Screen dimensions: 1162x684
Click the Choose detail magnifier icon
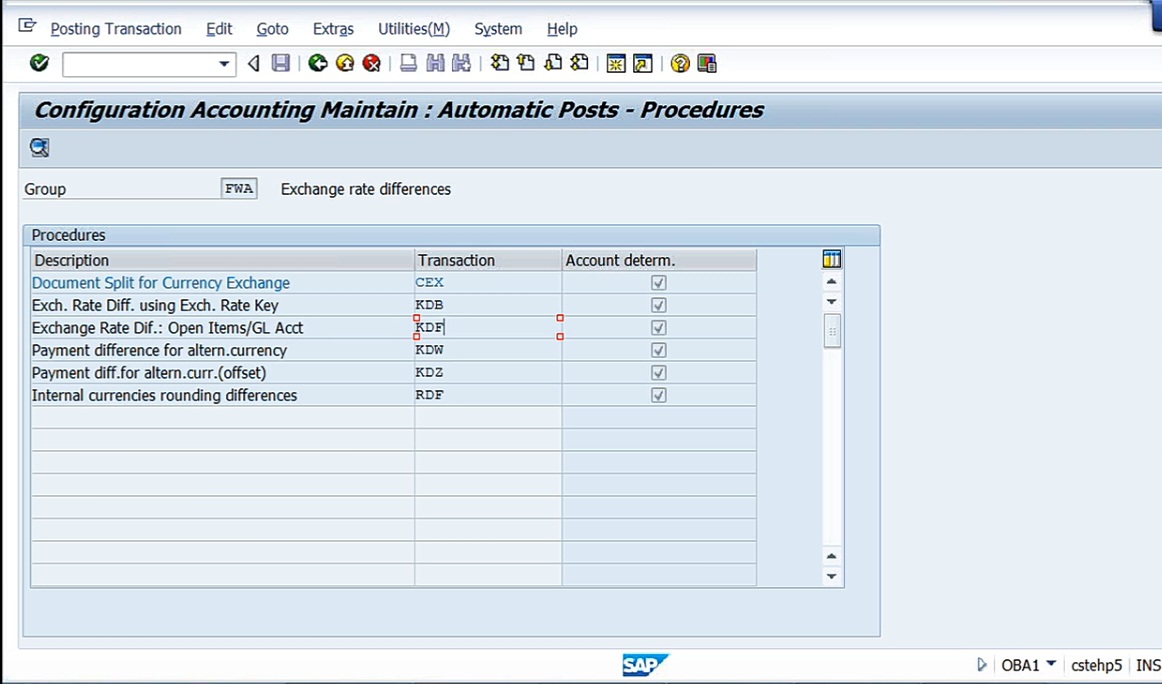pos(39,147)
